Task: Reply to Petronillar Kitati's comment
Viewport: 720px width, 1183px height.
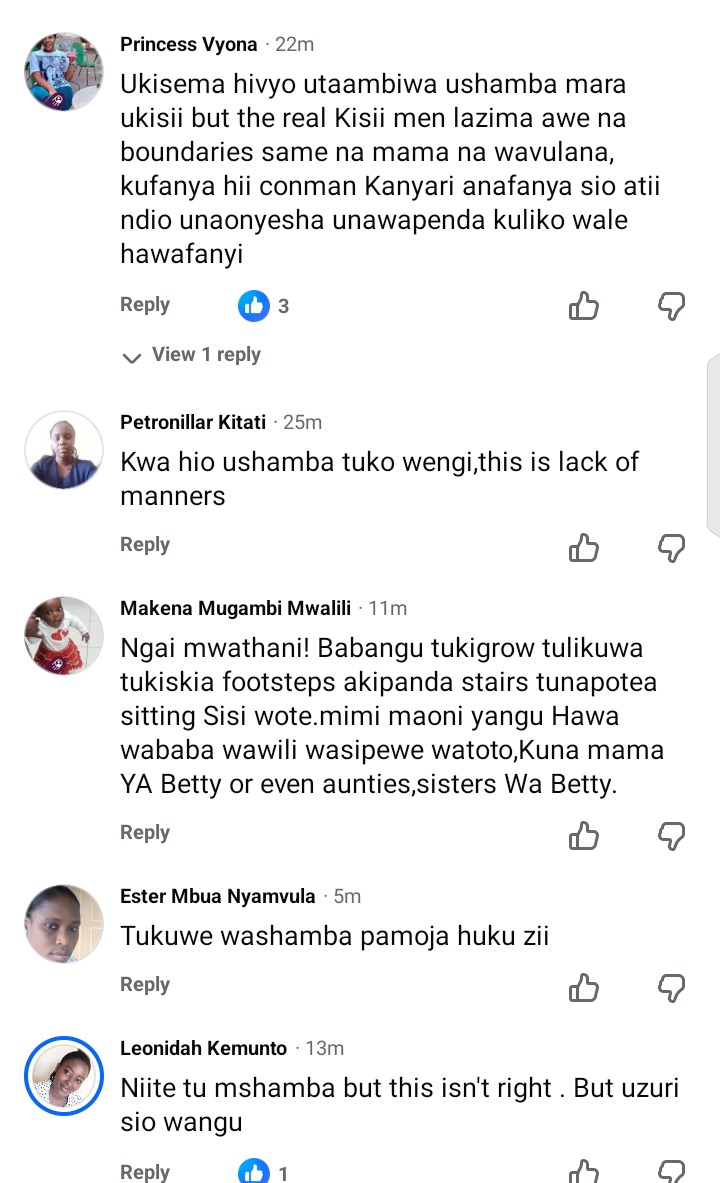Action: 145,545
